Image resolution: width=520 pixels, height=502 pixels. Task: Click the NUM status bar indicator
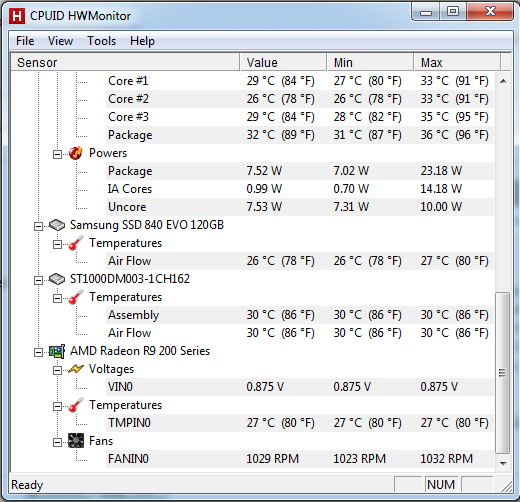(x=441, y=485)
